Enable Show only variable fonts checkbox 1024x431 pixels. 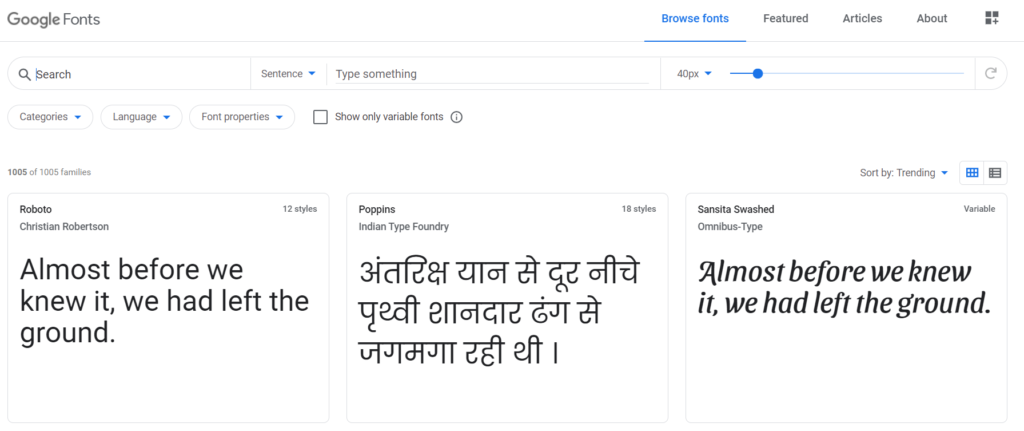coord(320,117)
